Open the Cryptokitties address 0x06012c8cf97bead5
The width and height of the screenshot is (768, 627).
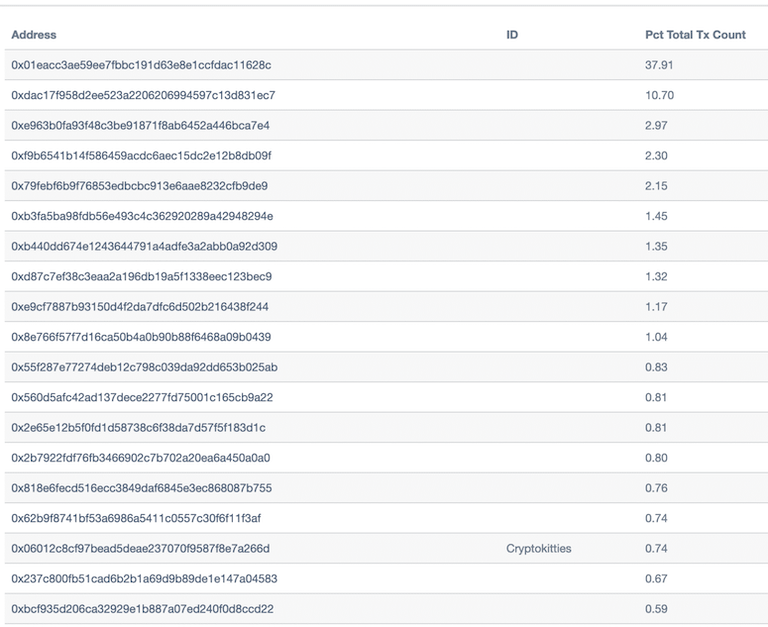(x=141, y=549)
